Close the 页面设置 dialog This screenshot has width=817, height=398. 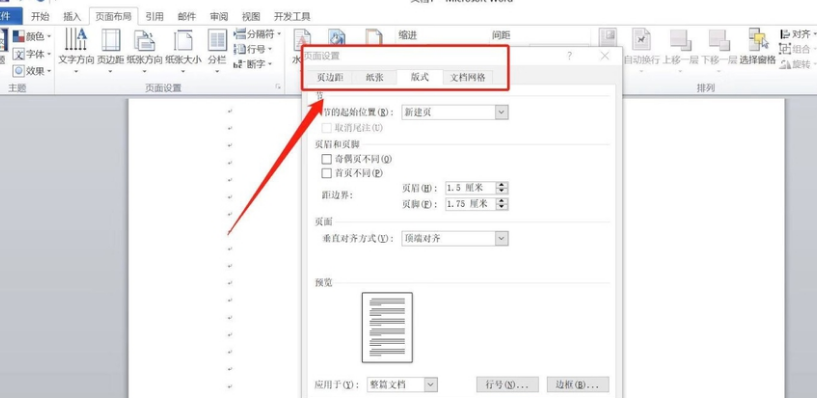click(604, 56)
